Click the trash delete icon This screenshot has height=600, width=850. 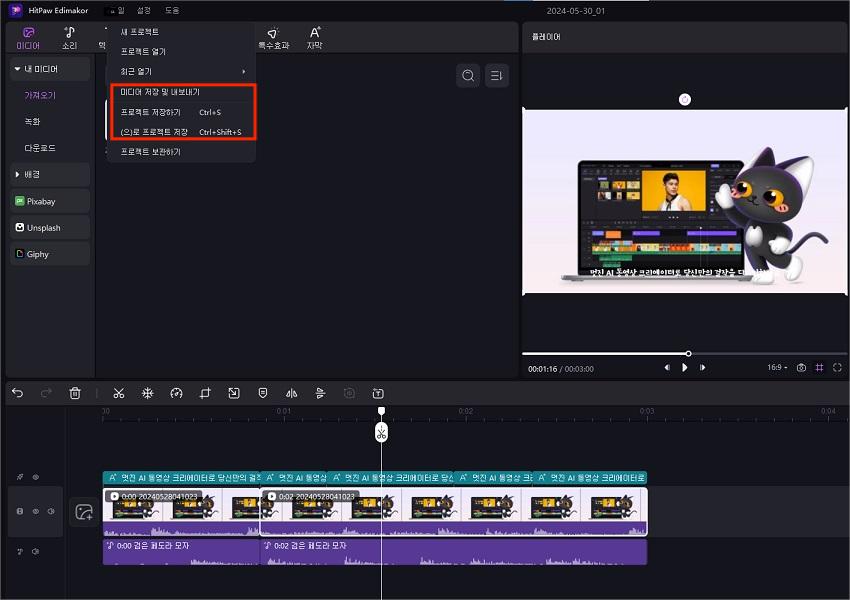(75, 393)
